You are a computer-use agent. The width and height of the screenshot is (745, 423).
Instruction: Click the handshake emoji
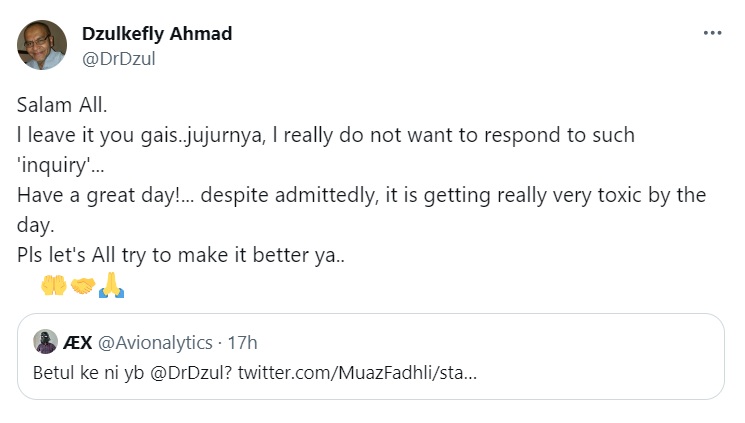82,286
